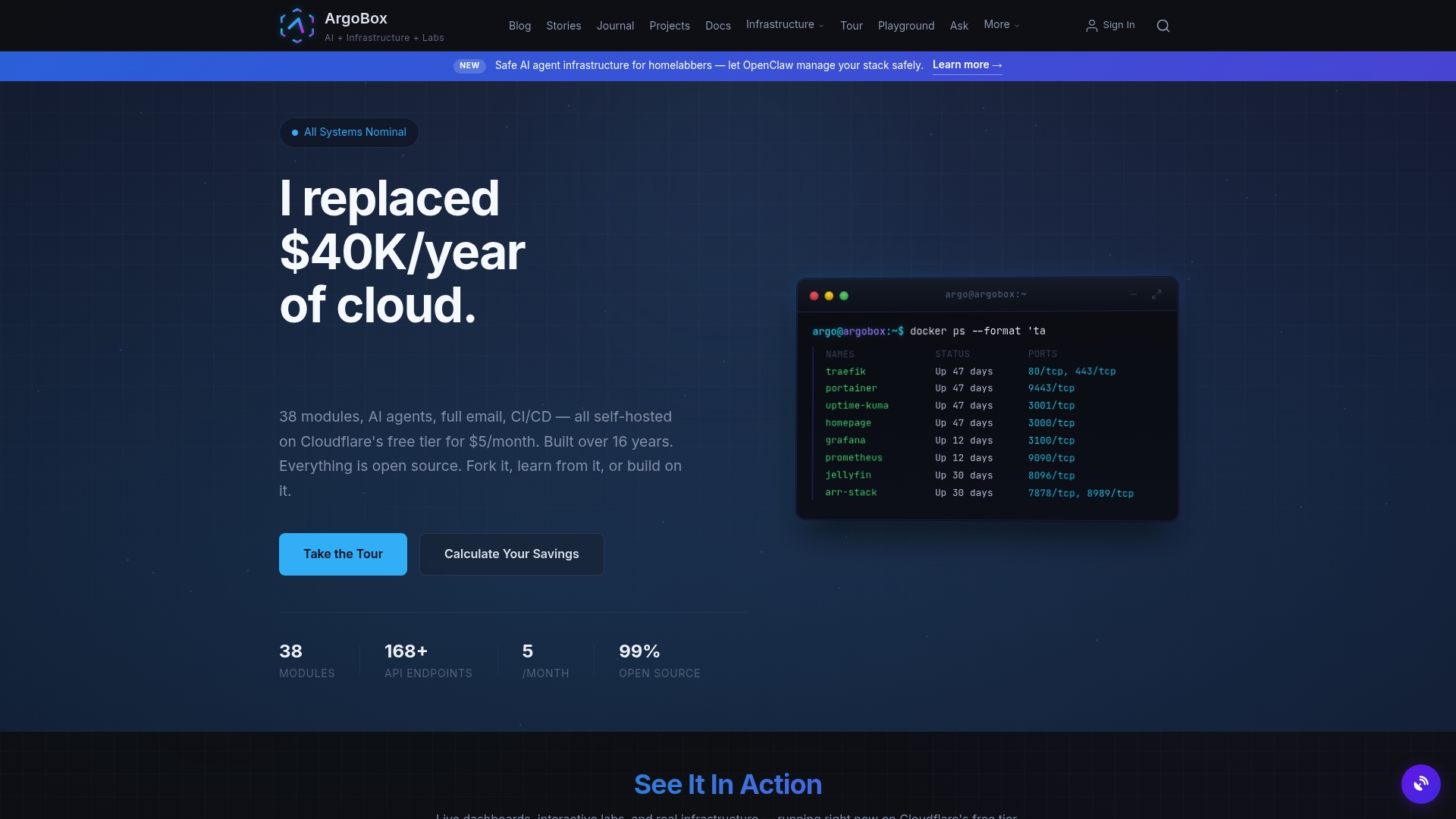
Task: Click the Sign In person icon
Action: pyautogui.click(x=1091, y=25)
